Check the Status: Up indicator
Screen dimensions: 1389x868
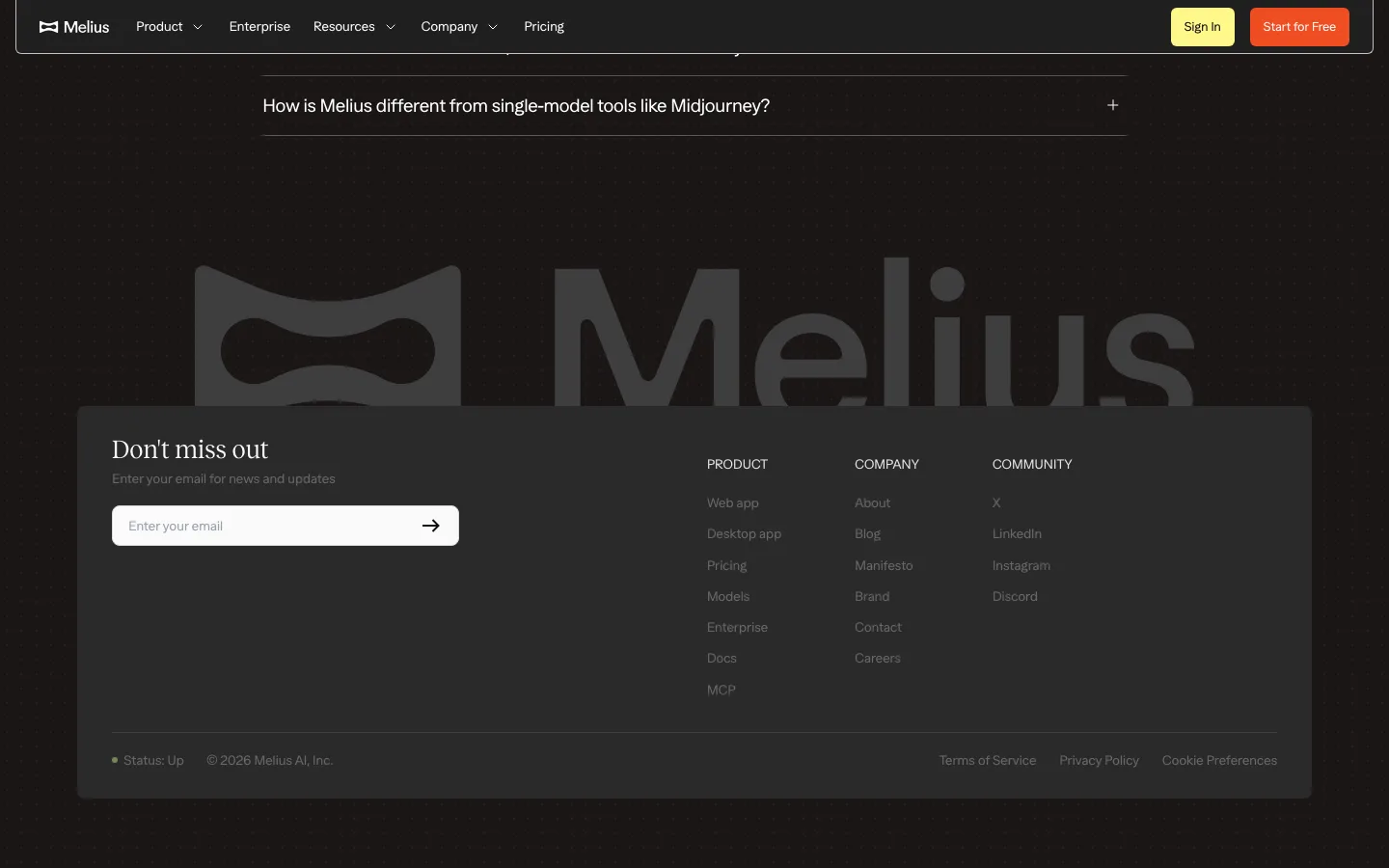tap(148, 760)
